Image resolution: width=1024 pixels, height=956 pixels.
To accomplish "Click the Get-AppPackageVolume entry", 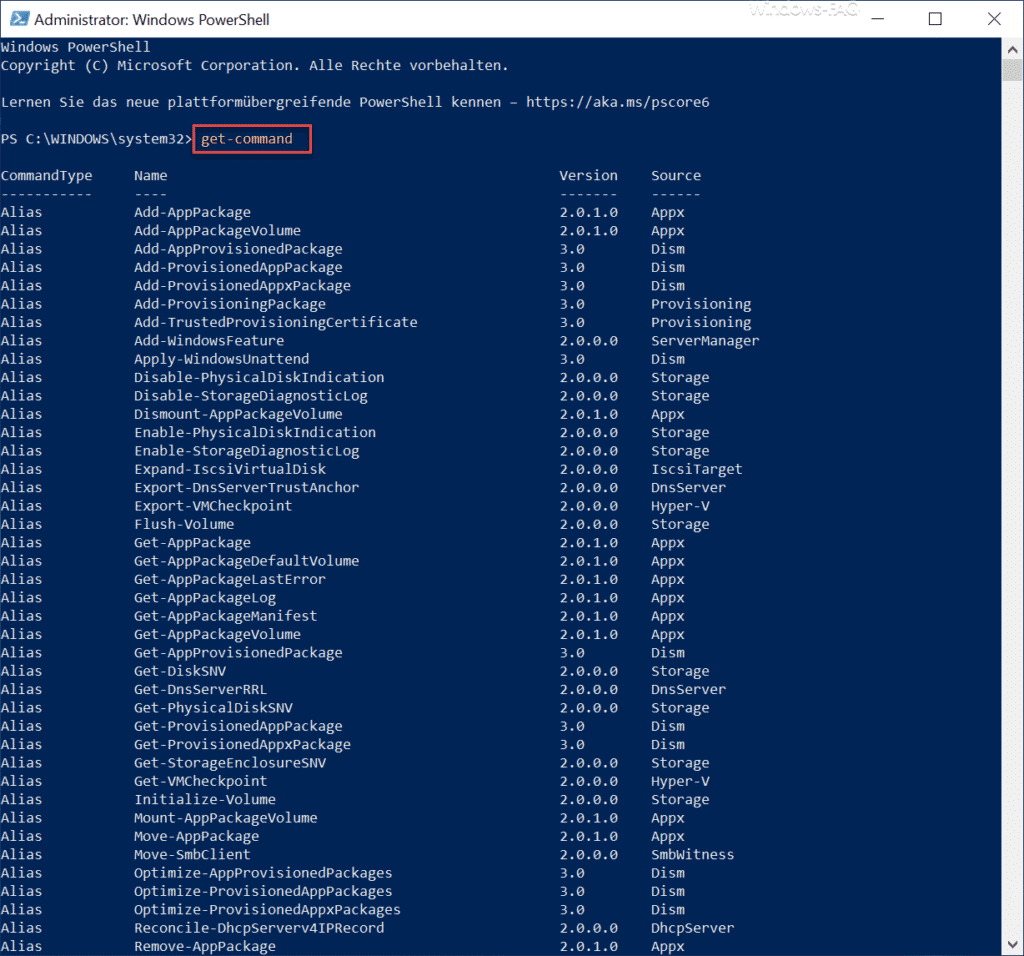I will point(217,634).
